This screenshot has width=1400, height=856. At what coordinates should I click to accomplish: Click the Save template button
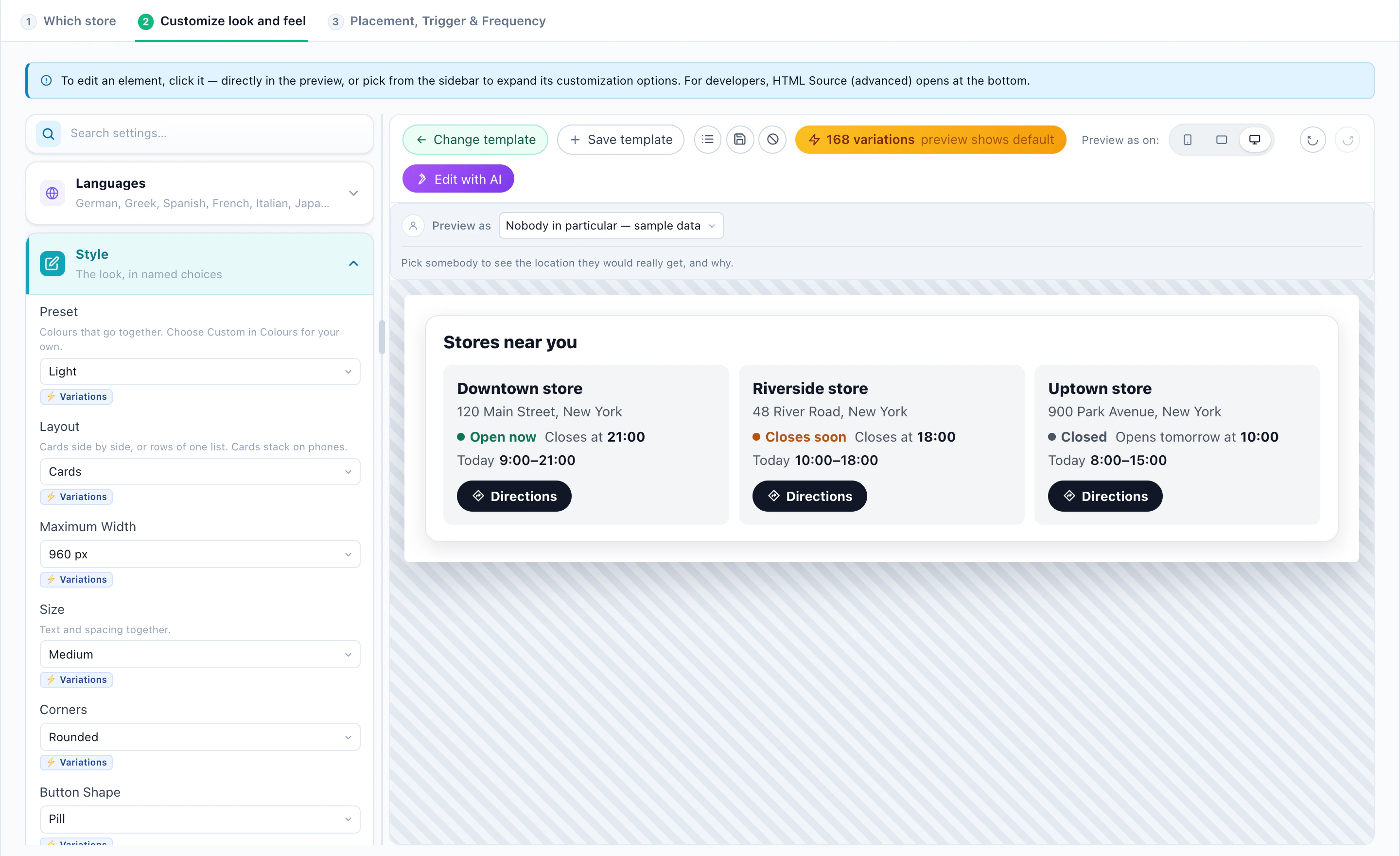(620, 140)
